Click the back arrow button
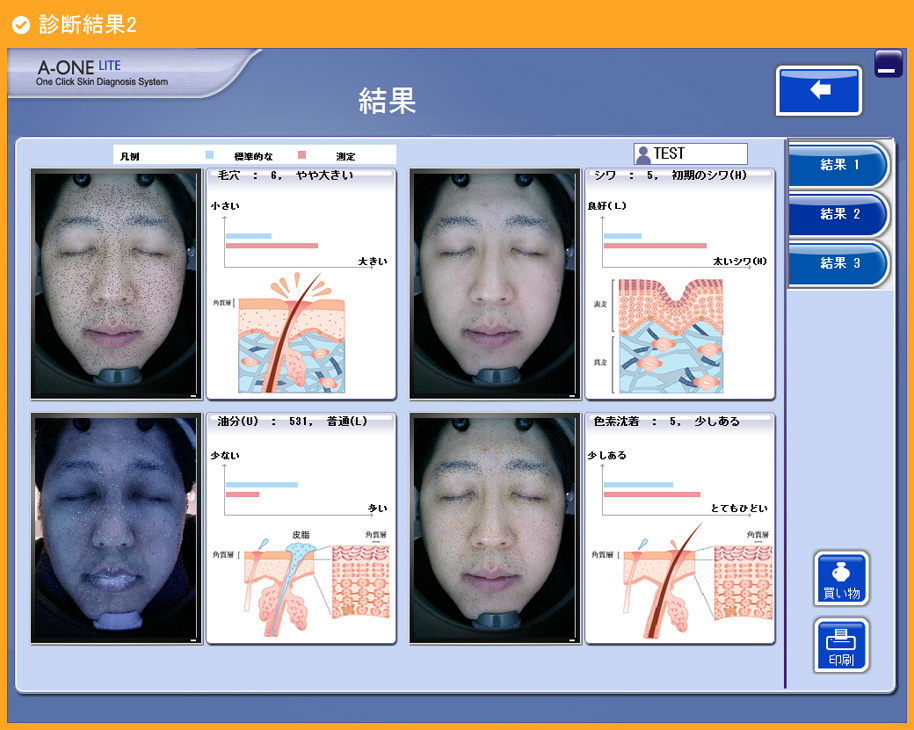914x730 pixels. pos(819,91)
